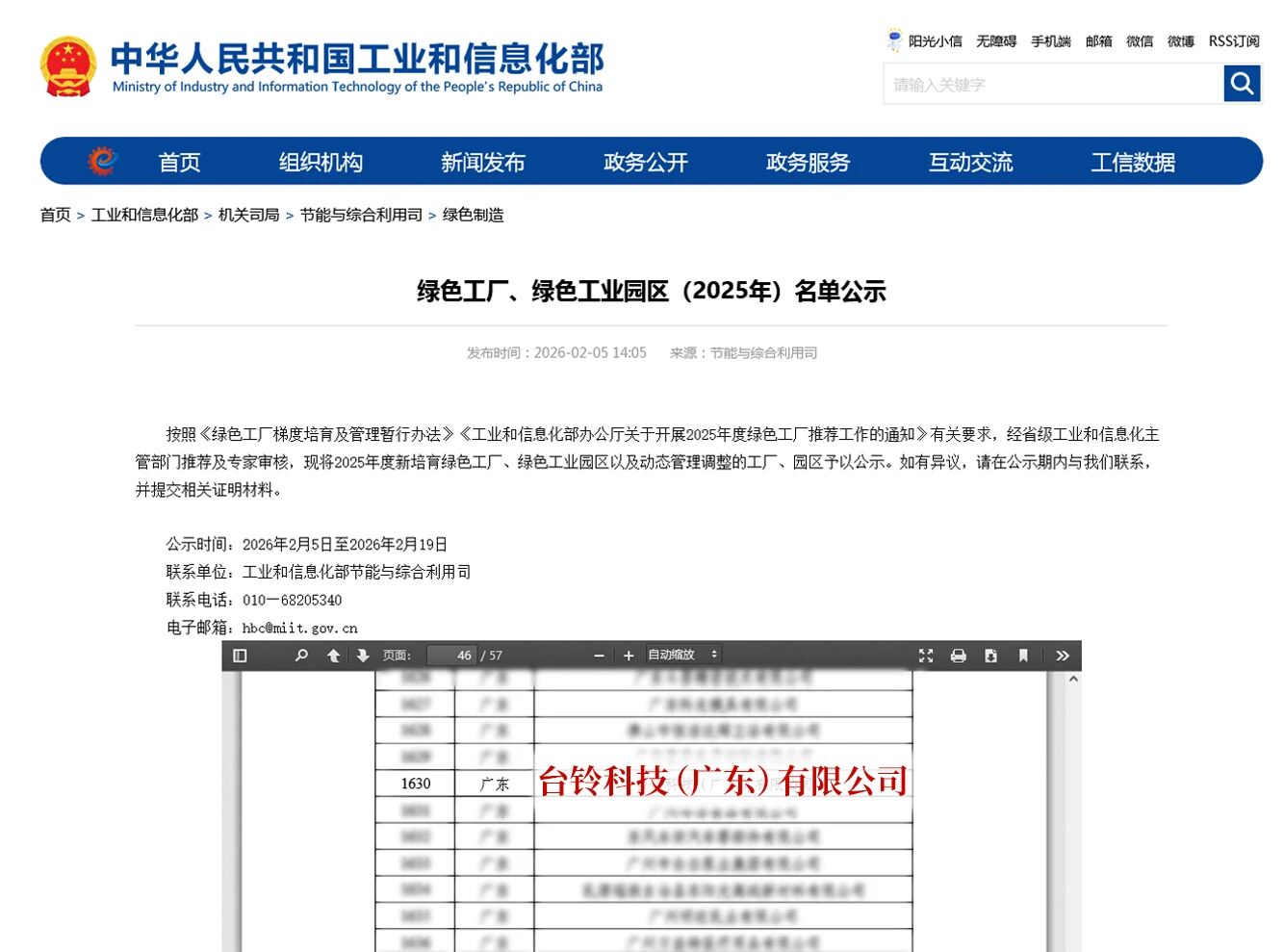
Task: Click the site search magnifier button
Action: point(1241,84)
